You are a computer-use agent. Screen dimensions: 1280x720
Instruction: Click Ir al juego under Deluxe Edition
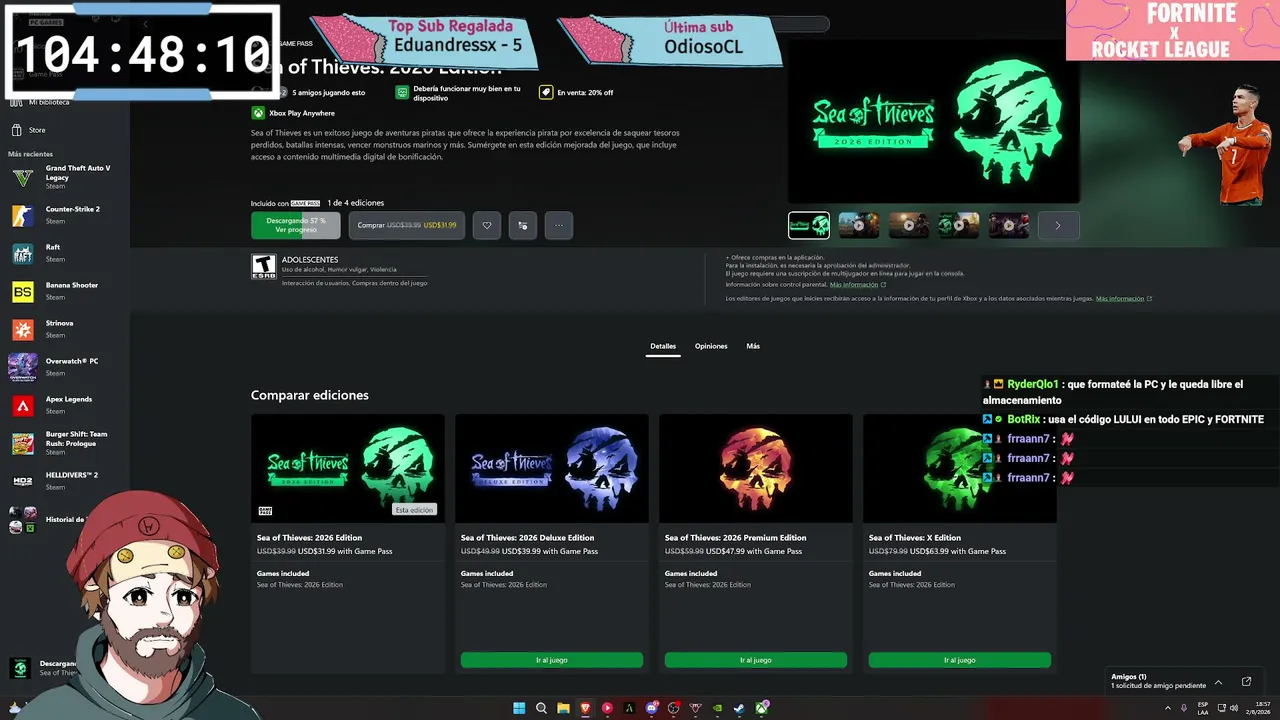pyautogui.click(x=552, y=660)
